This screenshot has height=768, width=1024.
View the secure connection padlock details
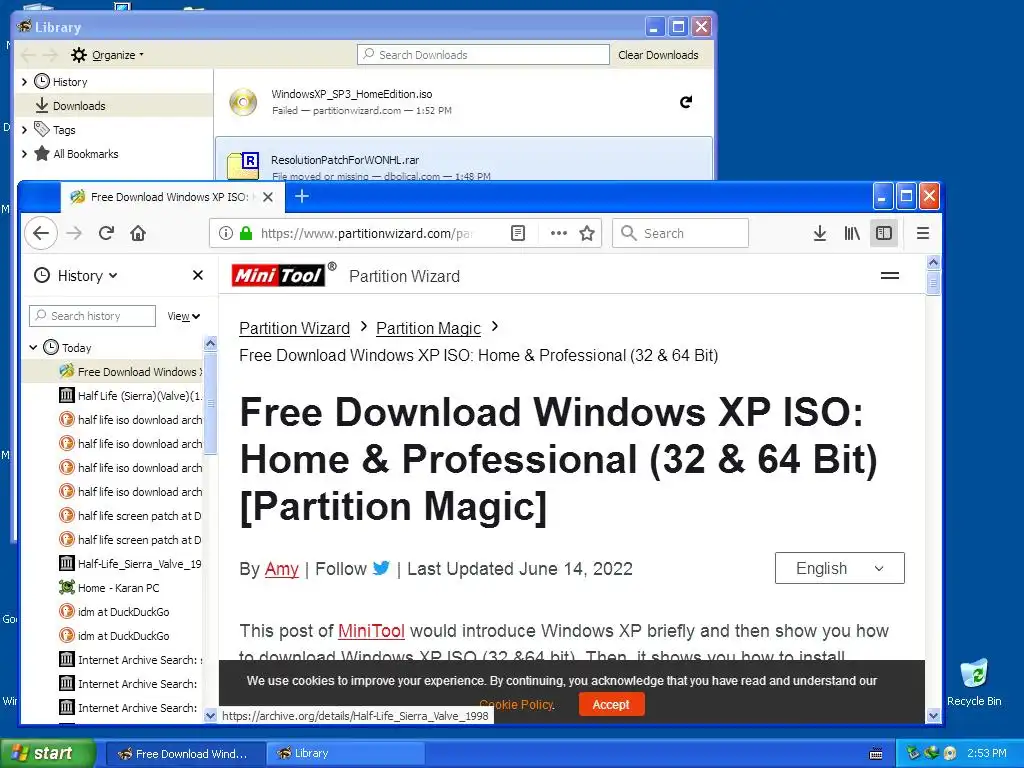click(x=246, y=233)
